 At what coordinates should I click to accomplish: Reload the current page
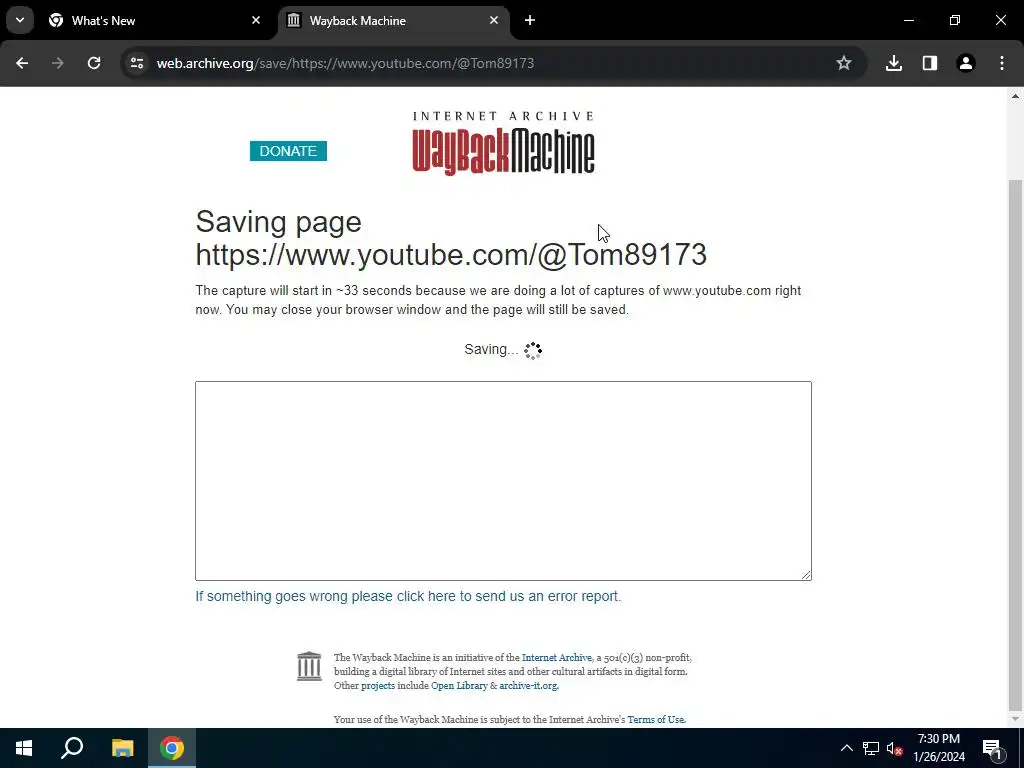(94, 63)
